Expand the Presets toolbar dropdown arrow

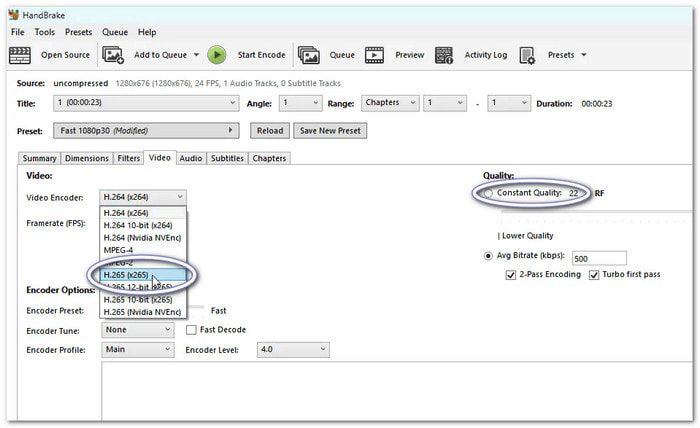point(583,55)
